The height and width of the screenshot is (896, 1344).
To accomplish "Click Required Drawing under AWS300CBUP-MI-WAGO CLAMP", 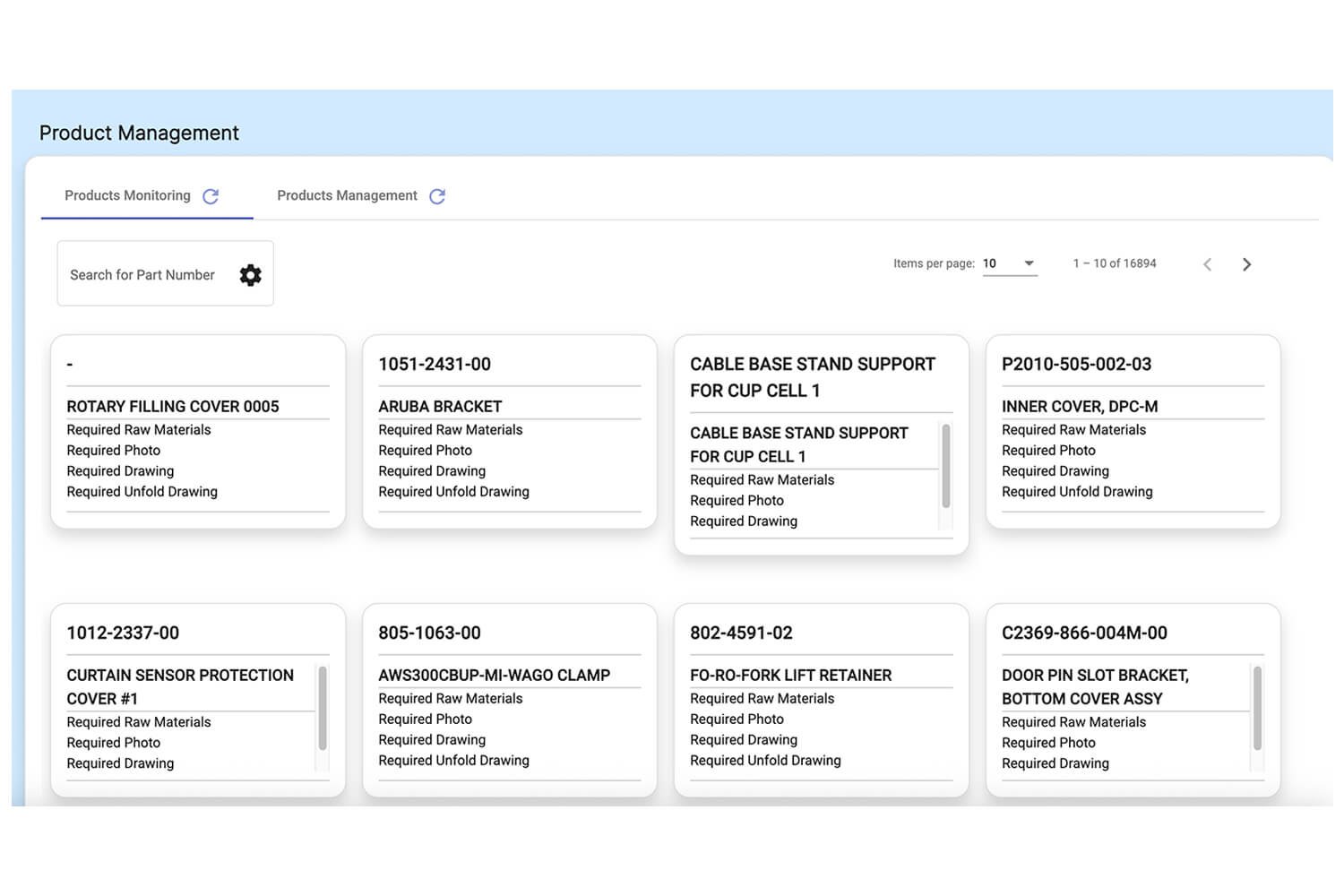I will [x=432, y=740].
